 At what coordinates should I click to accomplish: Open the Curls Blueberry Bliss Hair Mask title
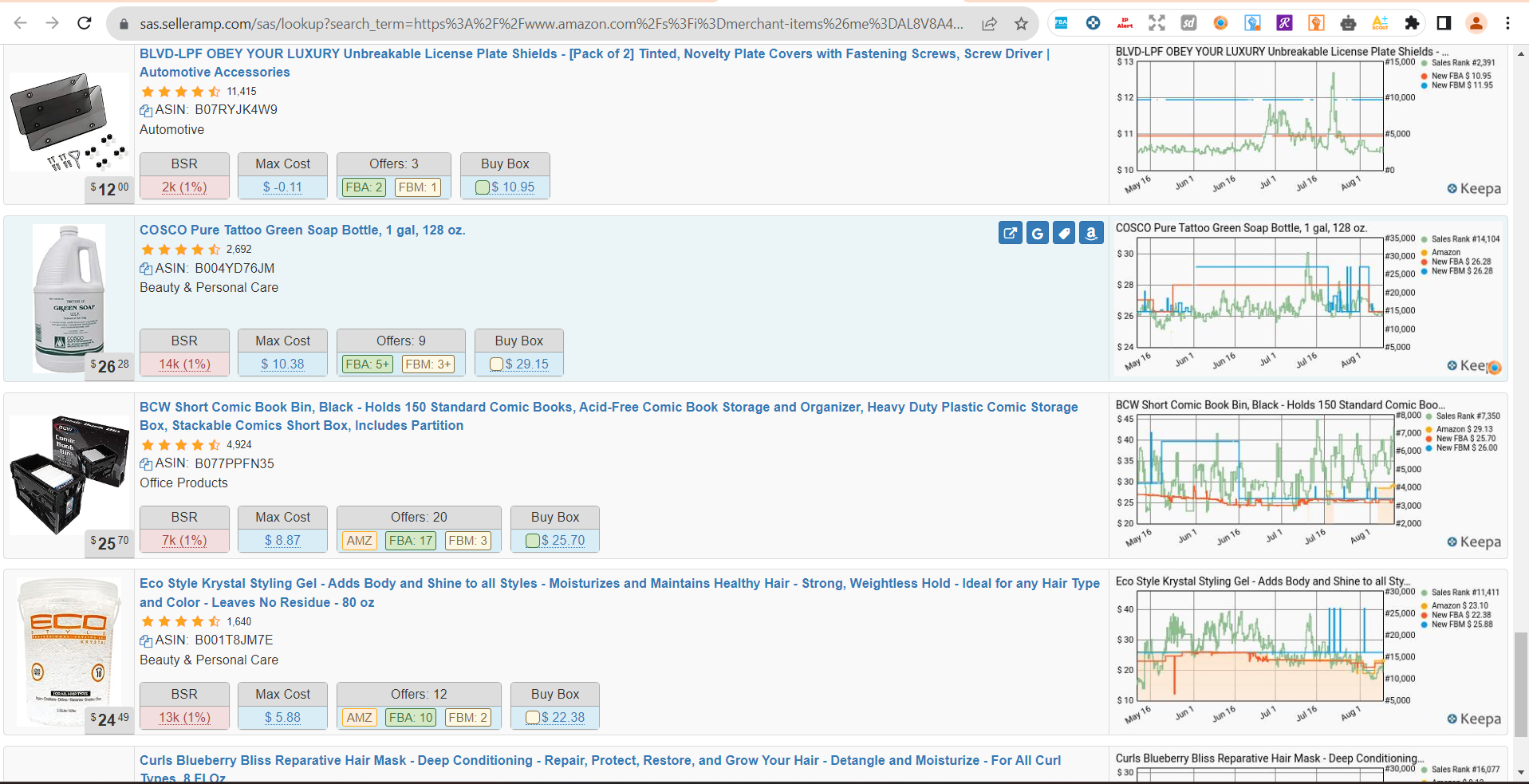point(600,769)
